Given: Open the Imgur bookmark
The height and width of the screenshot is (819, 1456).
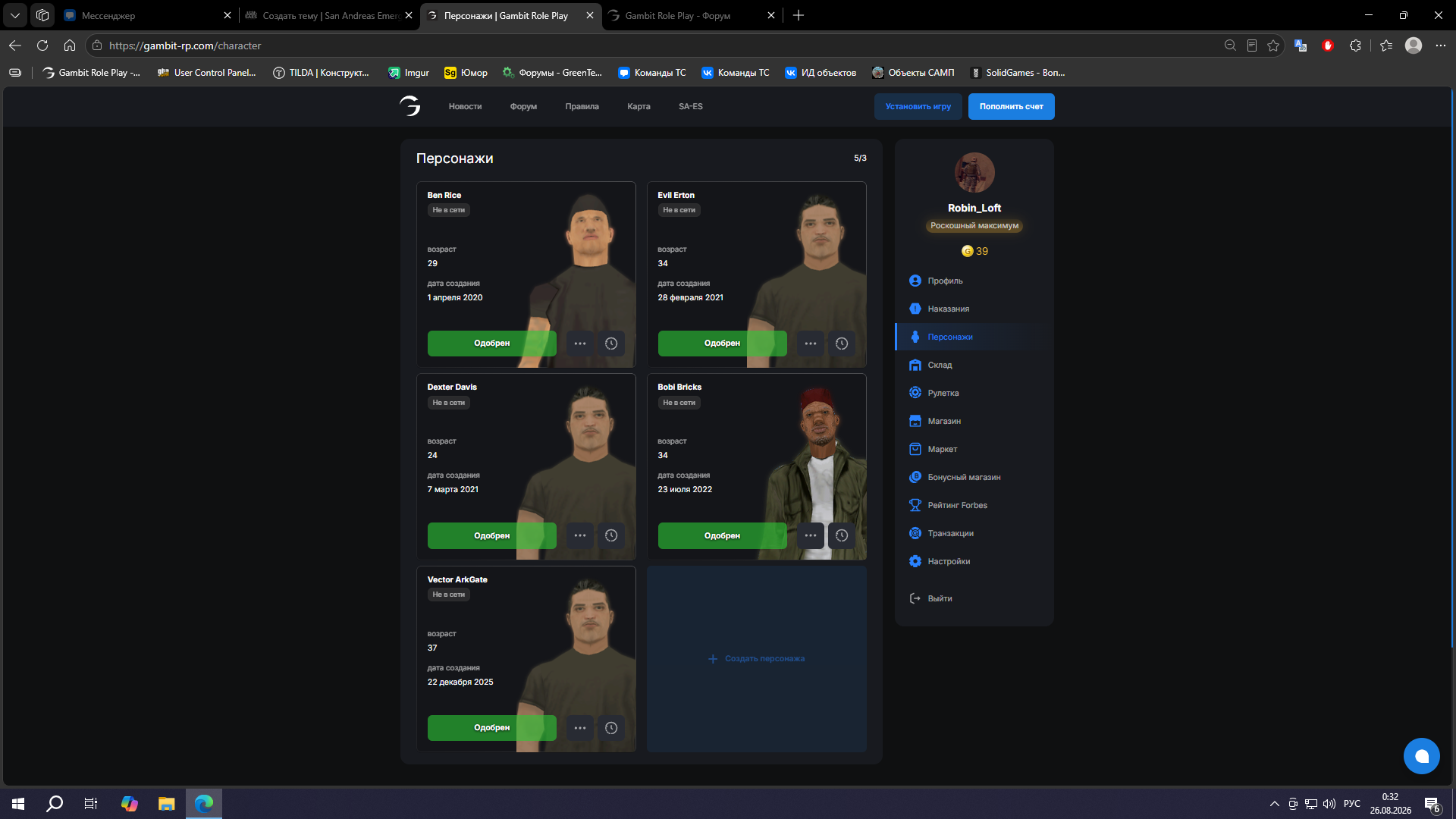Looking at the screenshot, I should (x=409, y=73).
